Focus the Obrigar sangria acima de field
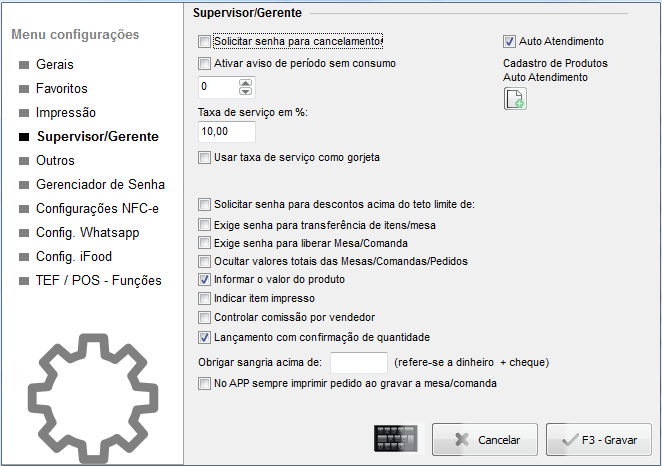The height and width of the screenshot is (466, 662). tap(359, 363)
